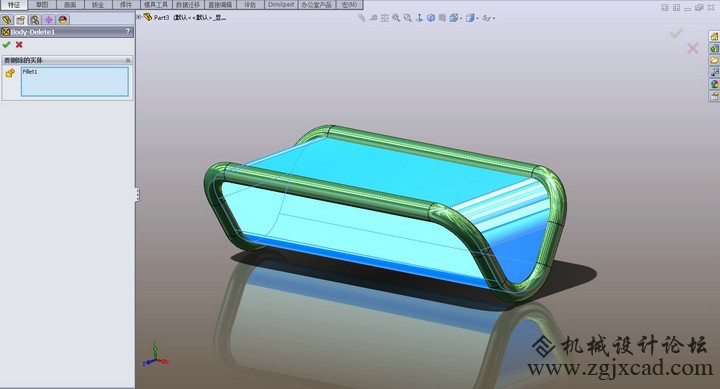Confirm Body-Delete with the green checkmark
The height and width of the screenshot is (389, 720).
[x=6, y=45]
